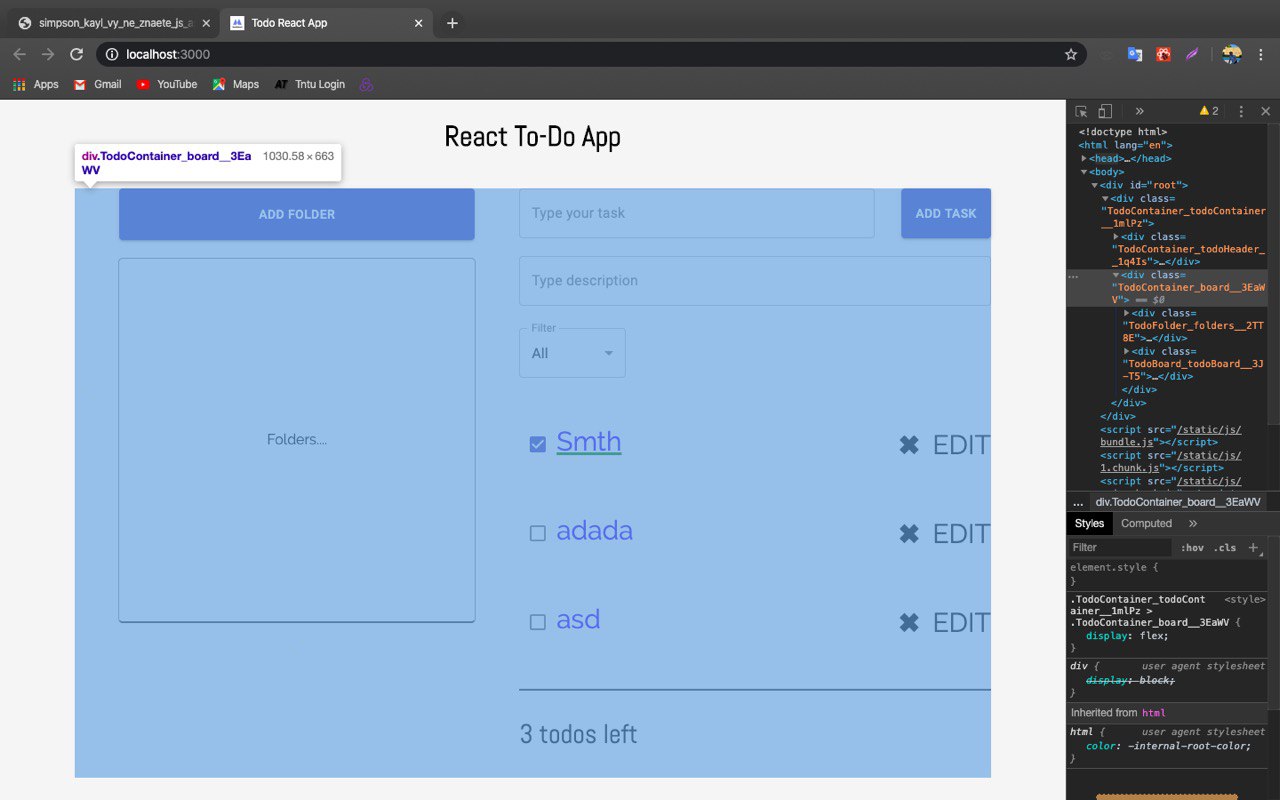Viewport: 1280px width, 800px height.
Task: Uncheck the Smth todo checkbox
Action: tap(538, 444)
